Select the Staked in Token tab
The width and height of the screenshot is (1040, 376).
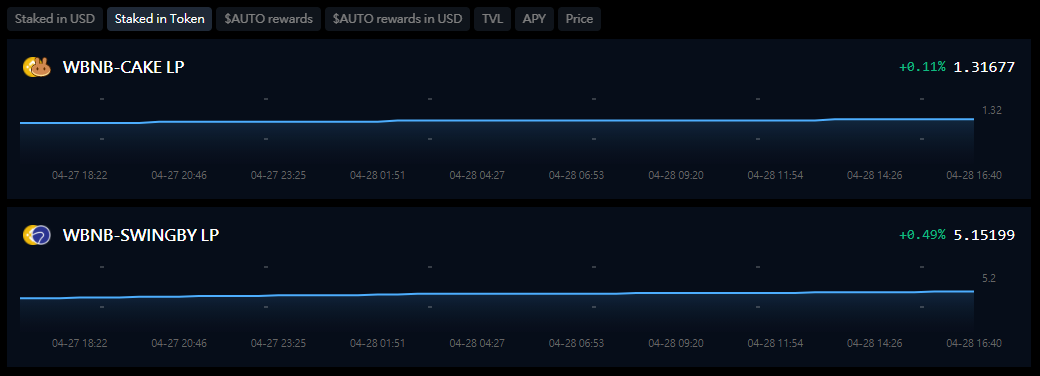click(x=160, y=19)
